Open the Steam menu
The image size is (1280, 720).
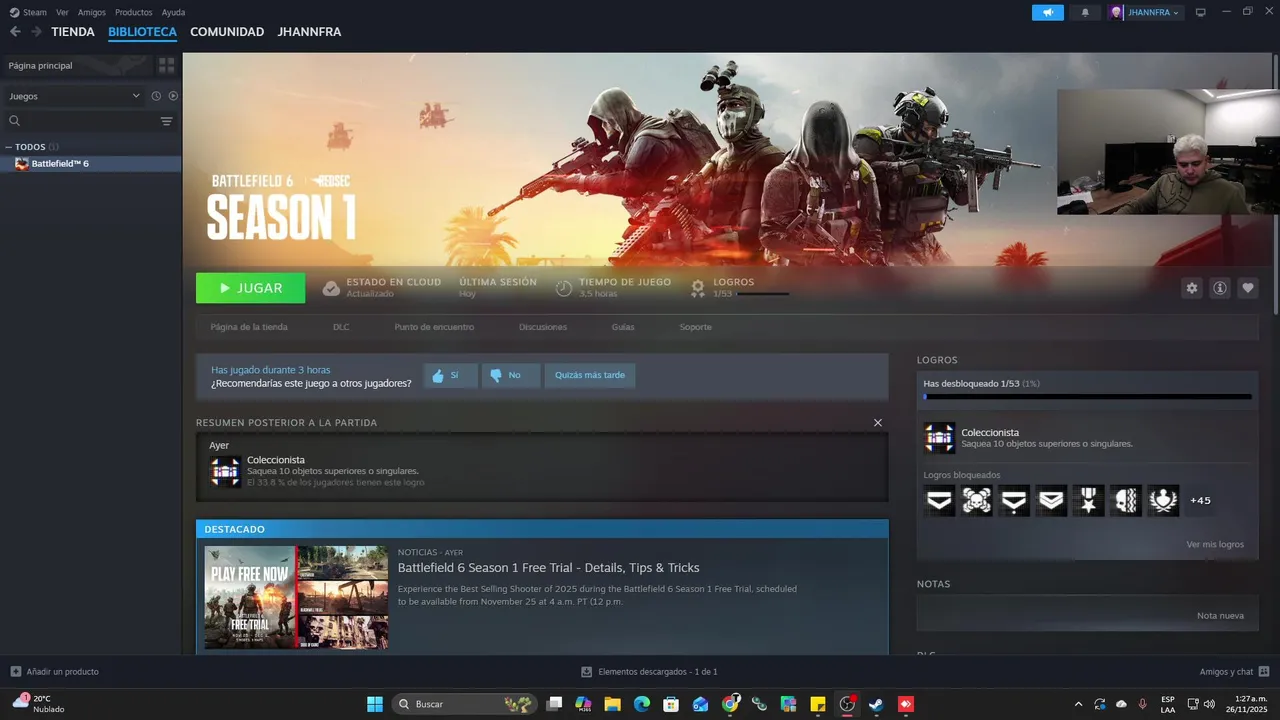point(28,12)
